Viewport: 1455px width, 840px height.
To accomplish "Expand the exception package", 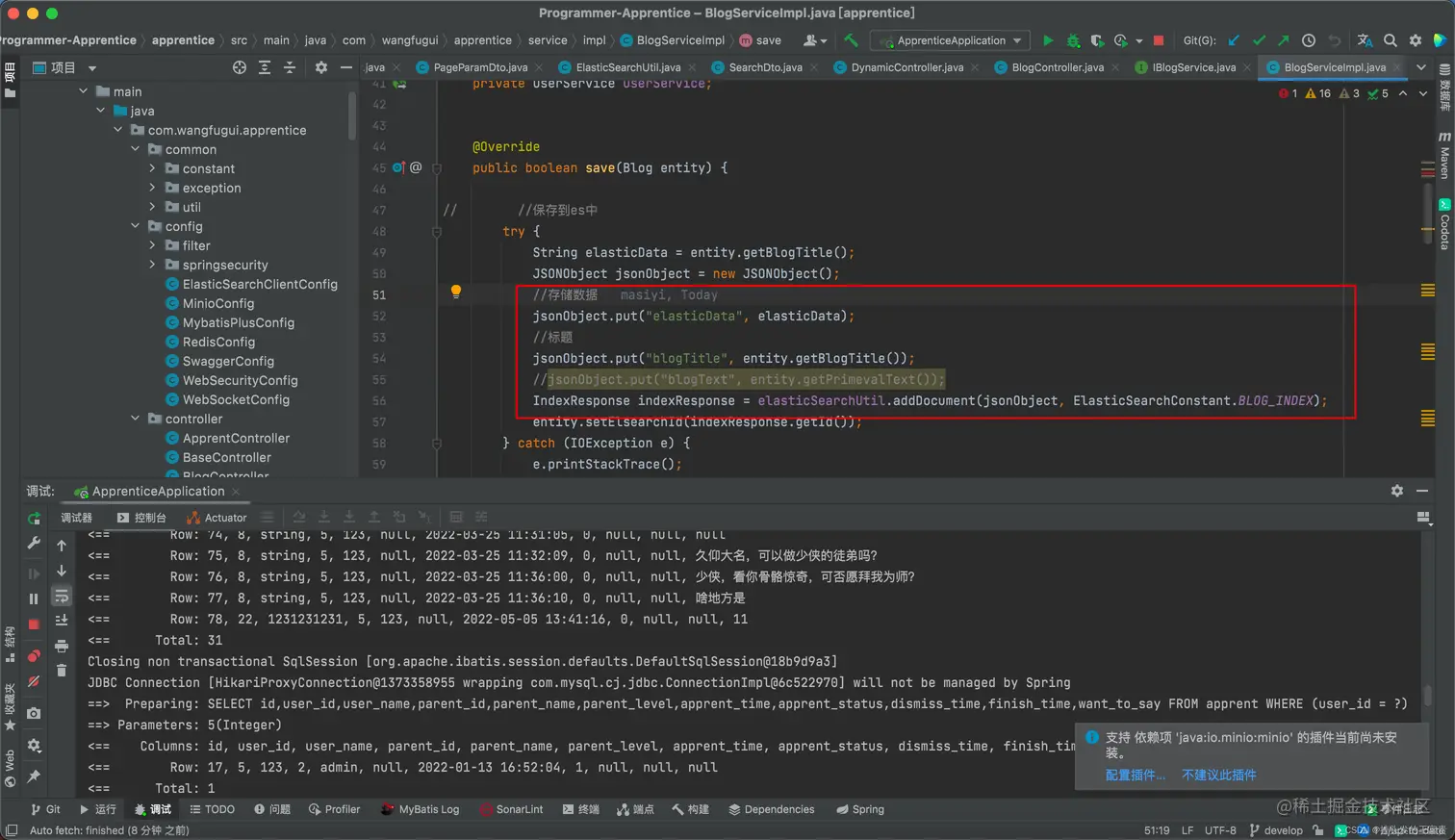I will tap(152, 188).
